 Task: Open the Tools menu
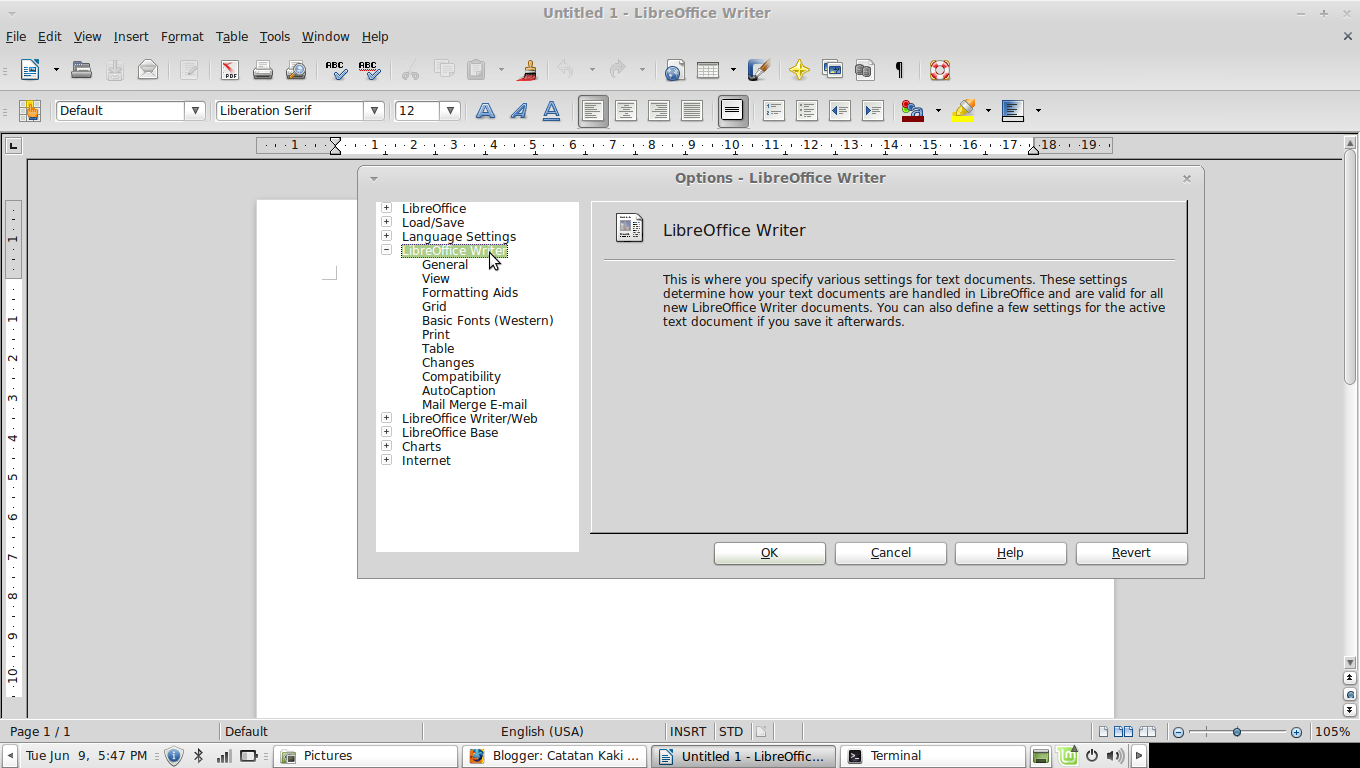pos(274,36)
